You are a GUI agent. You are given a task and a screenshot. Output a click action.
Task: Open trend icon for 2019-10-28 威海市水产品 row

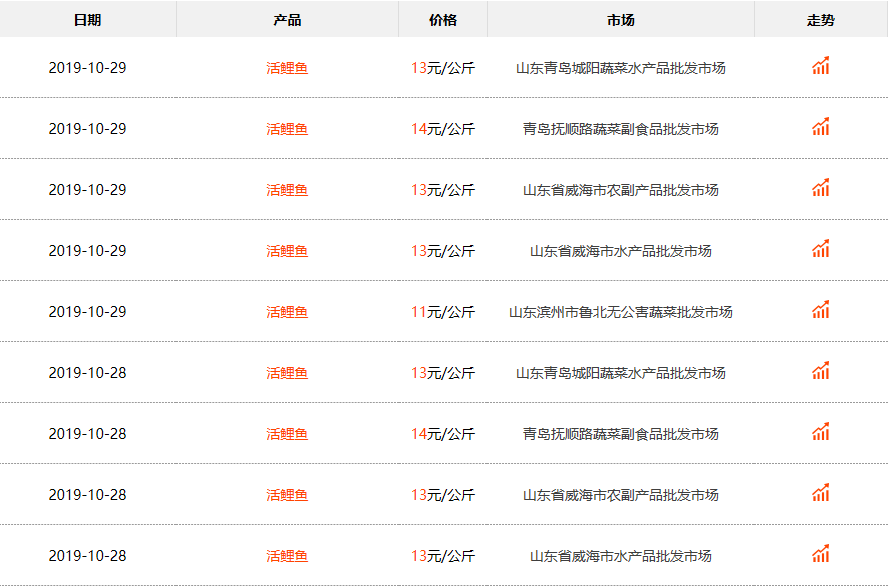(x=820, y=555)
